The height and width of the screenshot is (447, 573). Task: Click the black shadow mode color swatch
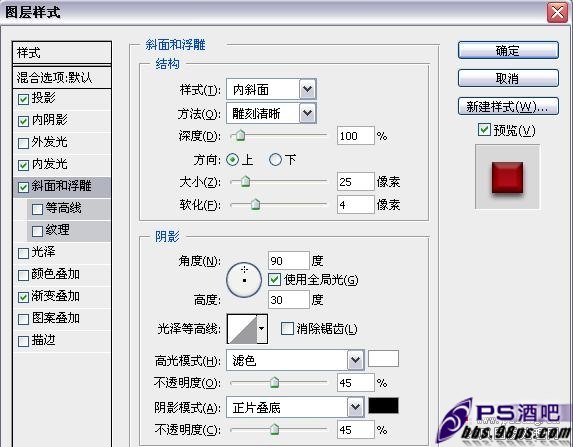click(383, 406)
